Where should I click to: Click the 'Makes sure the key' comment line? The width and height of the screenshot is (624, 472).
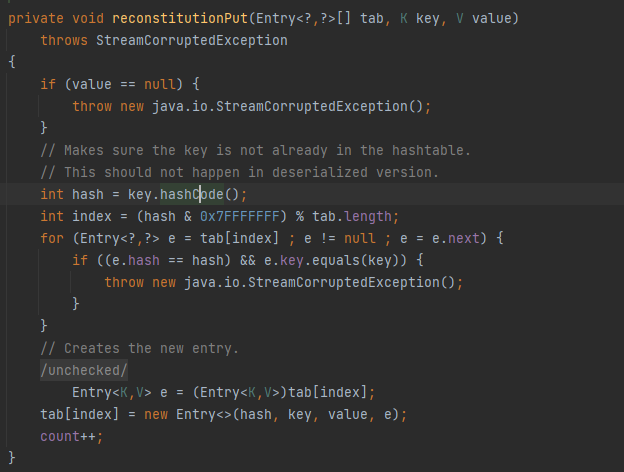click(255, 150)
